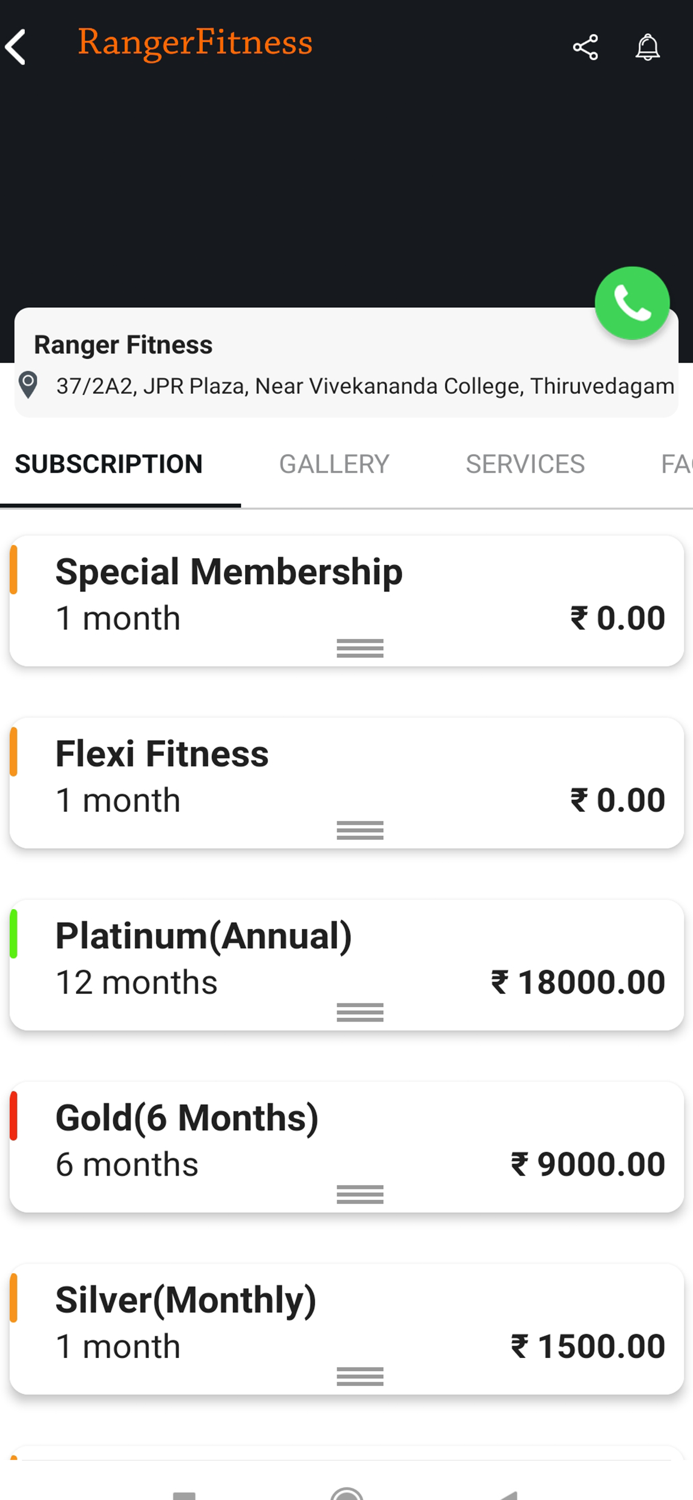
Task: Open the partially visible FAQ tab
Action: 677,464
